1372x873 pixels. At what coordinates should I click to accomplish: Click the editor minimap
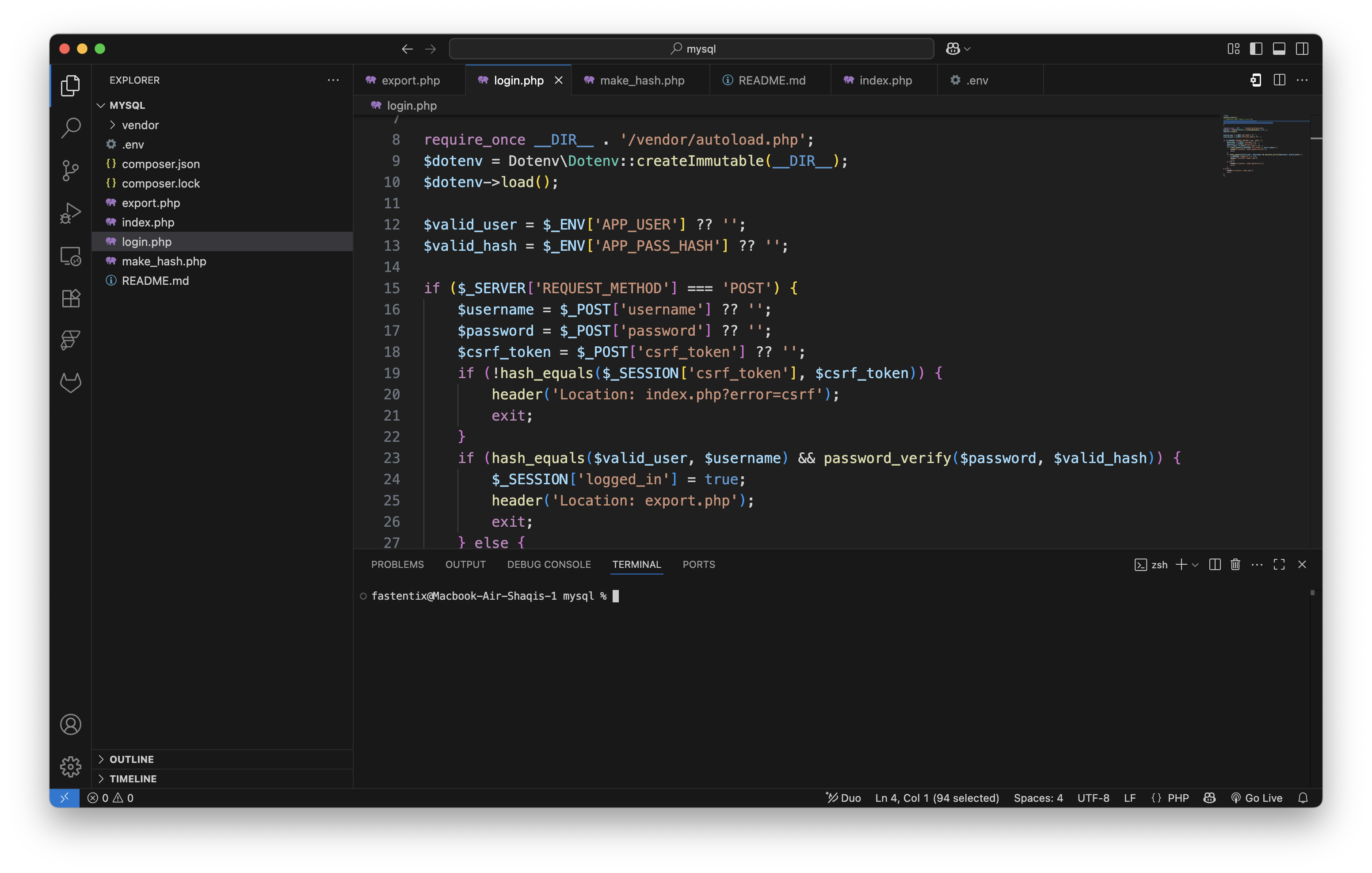1265,145
